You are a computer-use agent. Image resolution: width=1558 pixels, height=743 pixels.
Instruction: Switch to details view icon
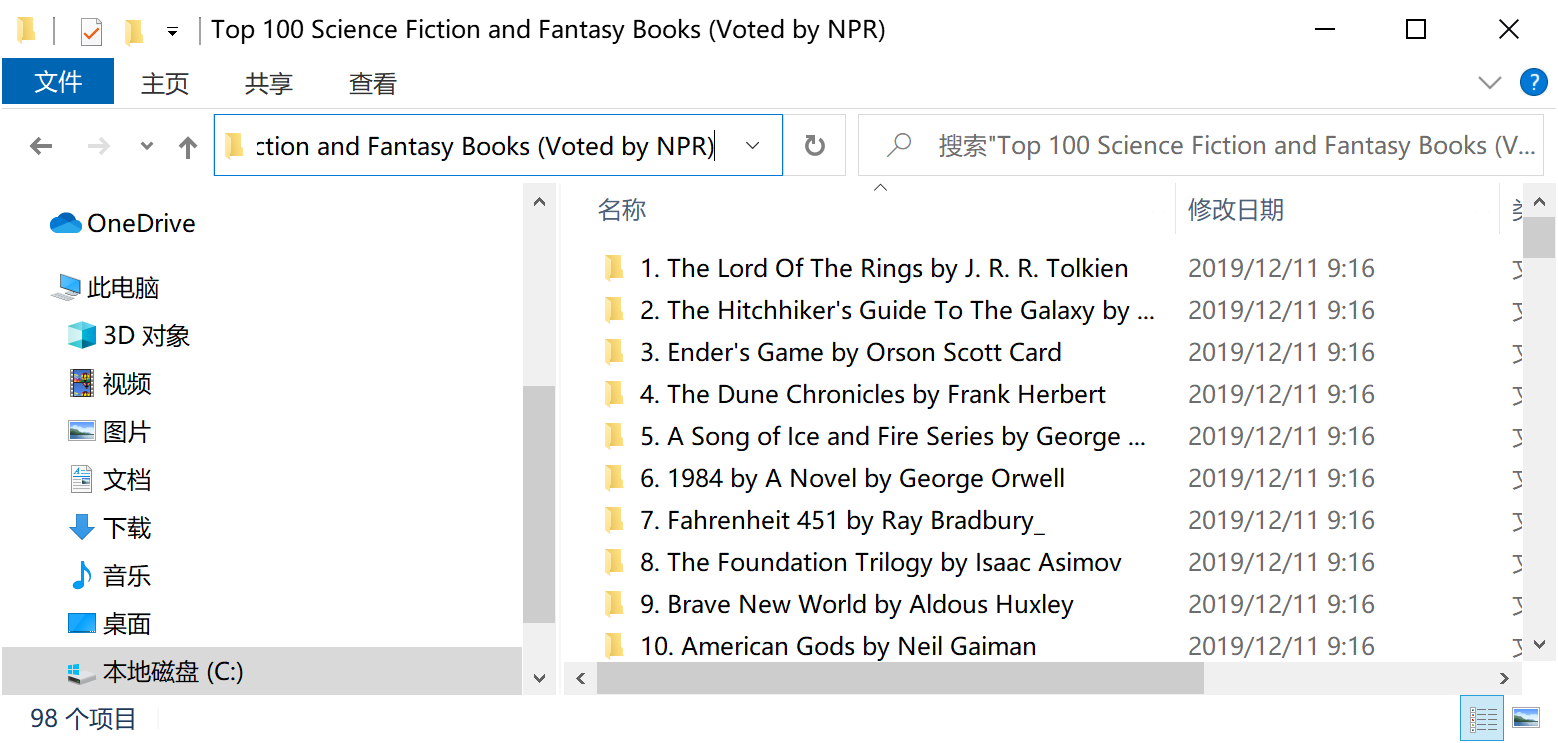click(x=1483, y=718)
